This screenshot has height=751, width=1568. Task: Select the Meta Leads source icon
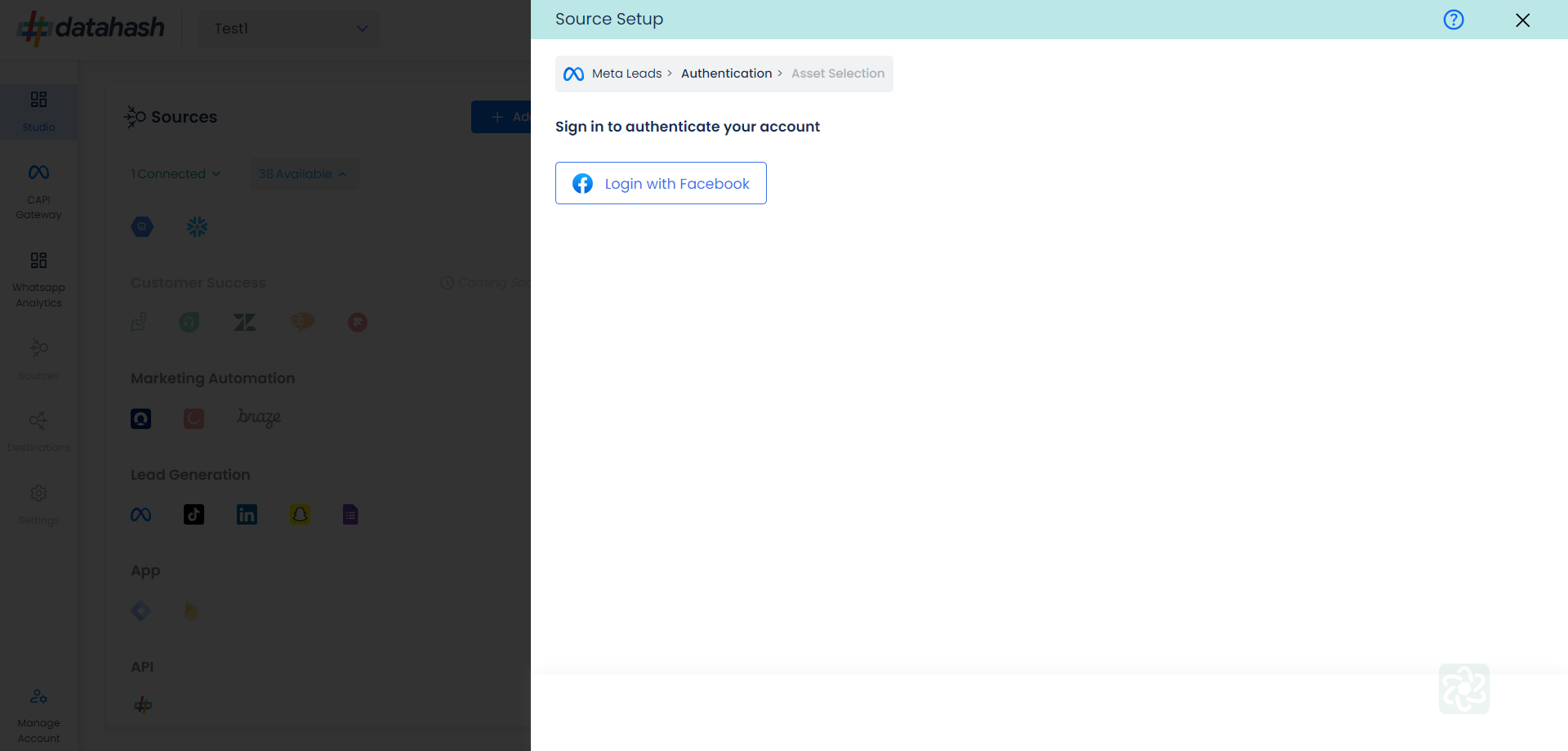click(141, 515)
